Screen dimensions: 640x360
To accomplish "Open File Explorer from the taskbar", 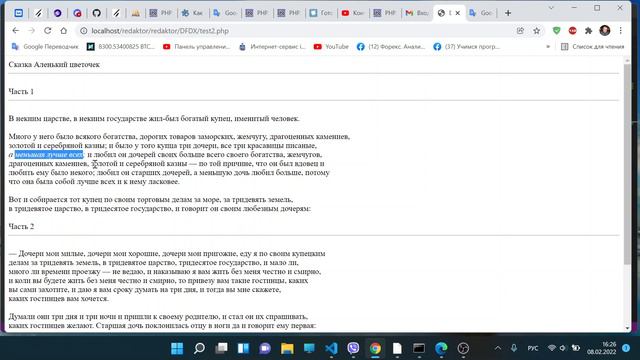I will 287,348.
